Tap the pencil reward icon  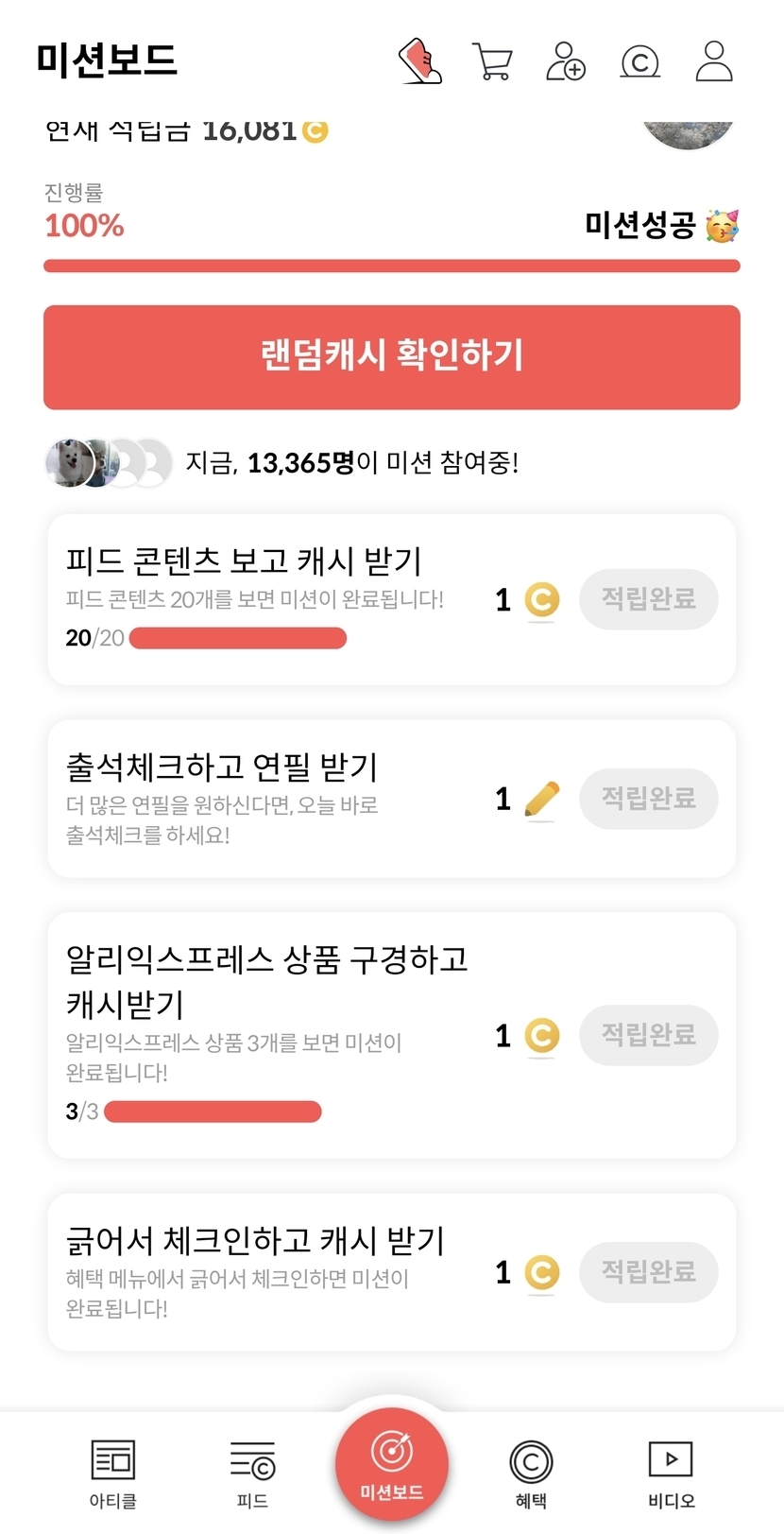pos(541,800)
